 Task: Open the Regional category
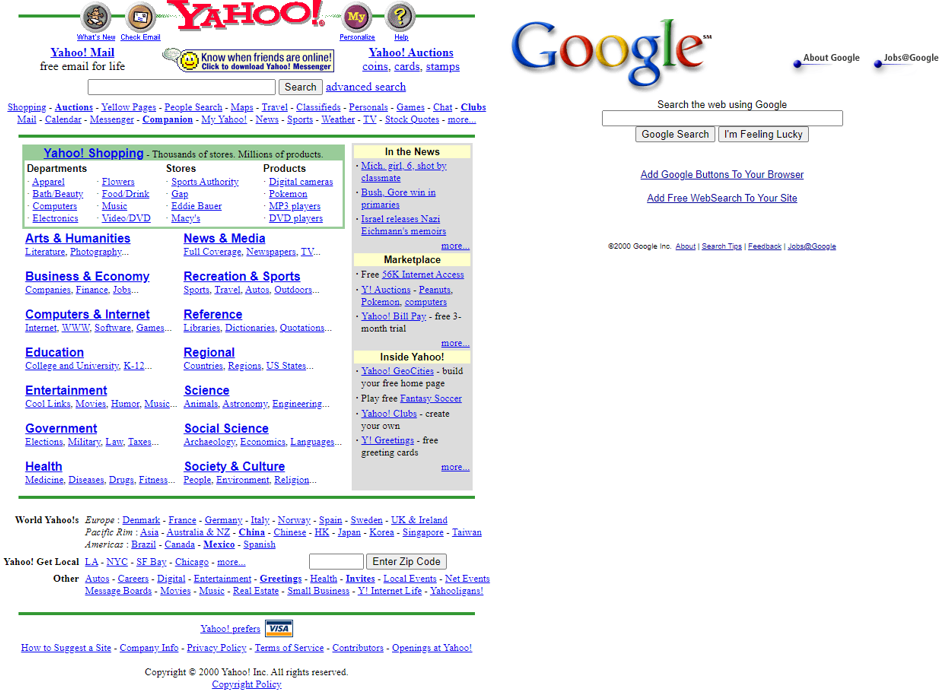209,353
